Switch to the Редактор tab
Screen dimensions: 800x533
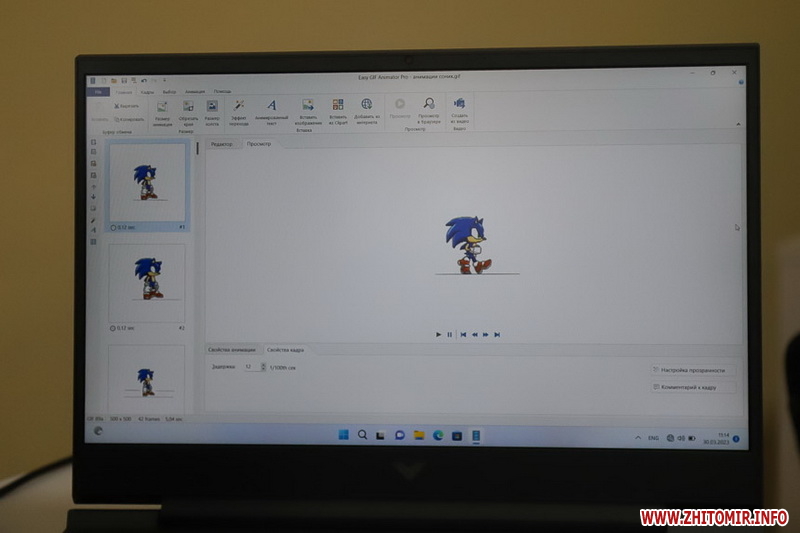pyautogui.click(x=221, y=144)
